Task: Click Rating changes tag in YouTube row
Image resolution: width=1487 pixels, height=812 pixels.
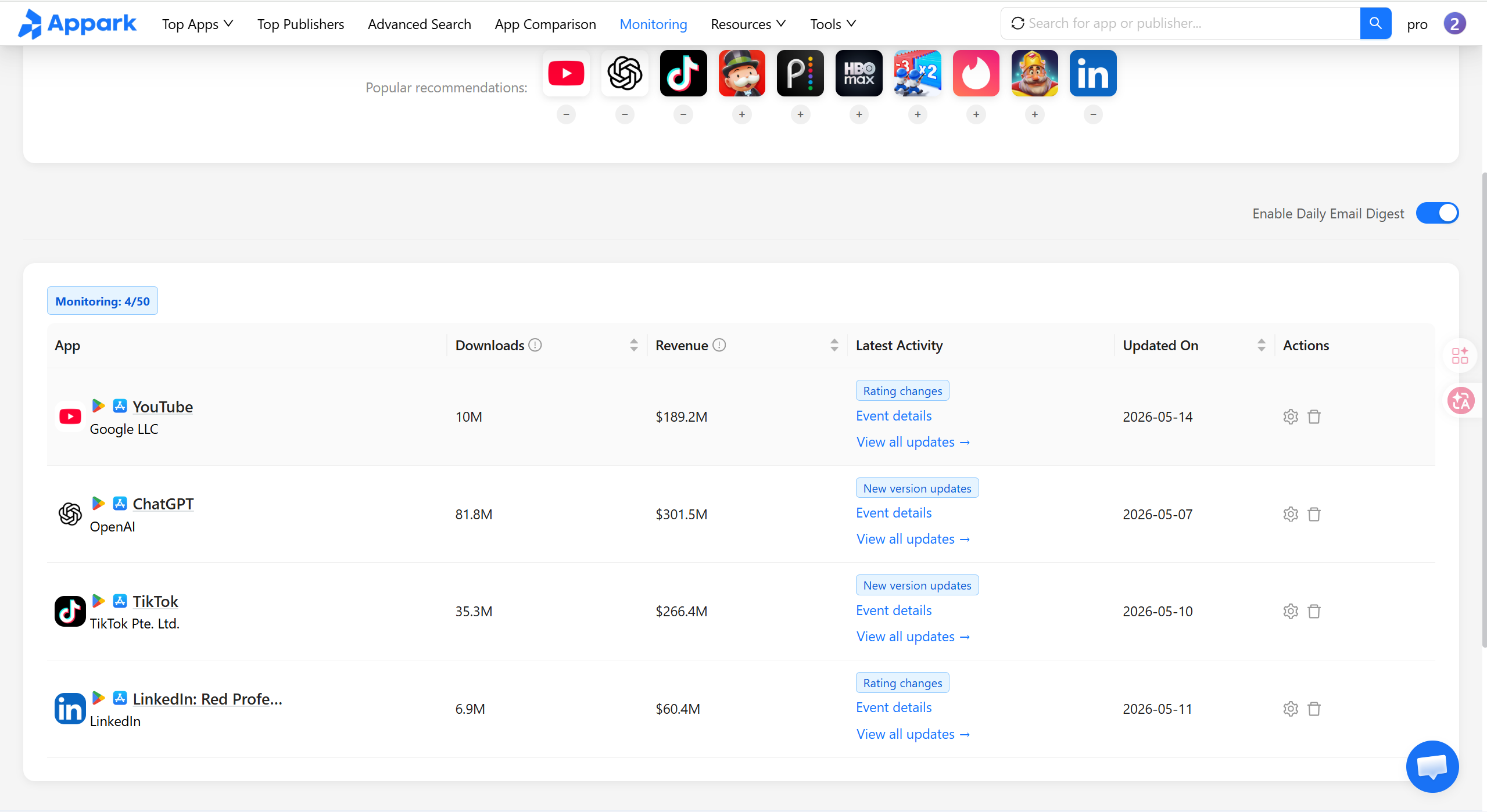Action: [x=902, y=391]
